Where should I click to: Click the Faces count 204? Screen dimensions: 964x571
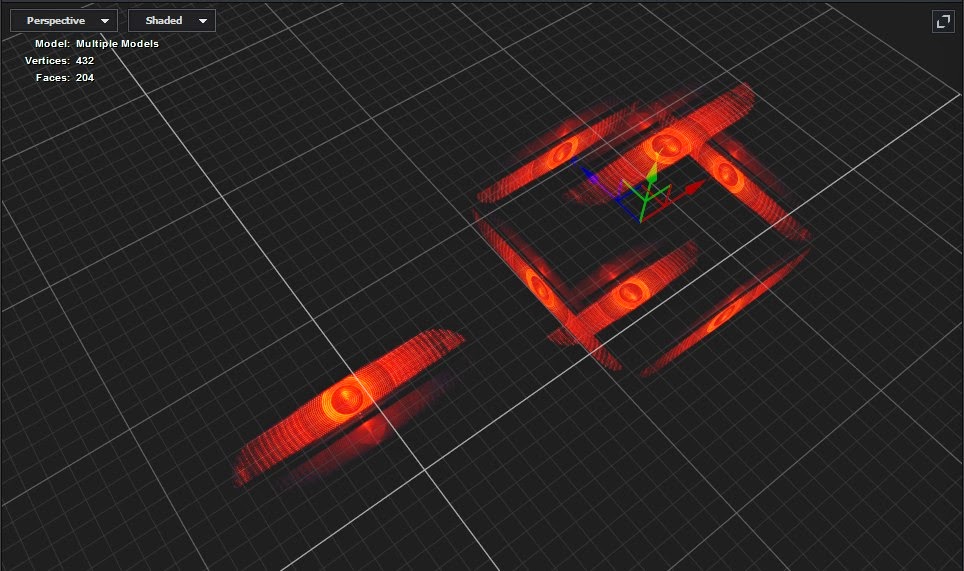[85, 77]
